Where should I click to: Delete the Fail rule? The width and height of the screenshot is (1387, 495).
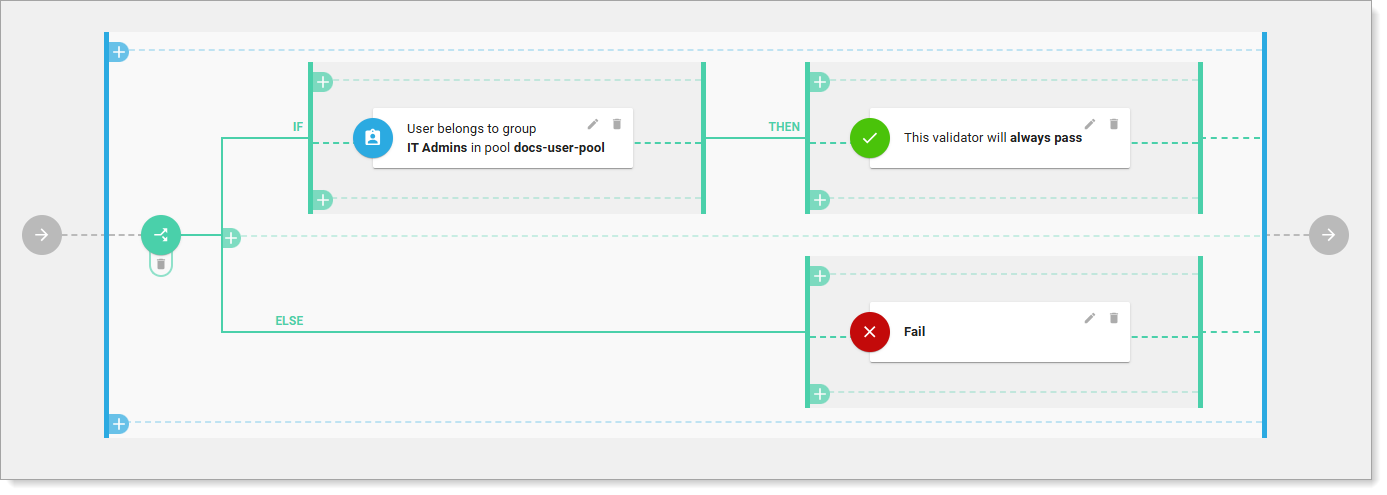point(1114,318)
